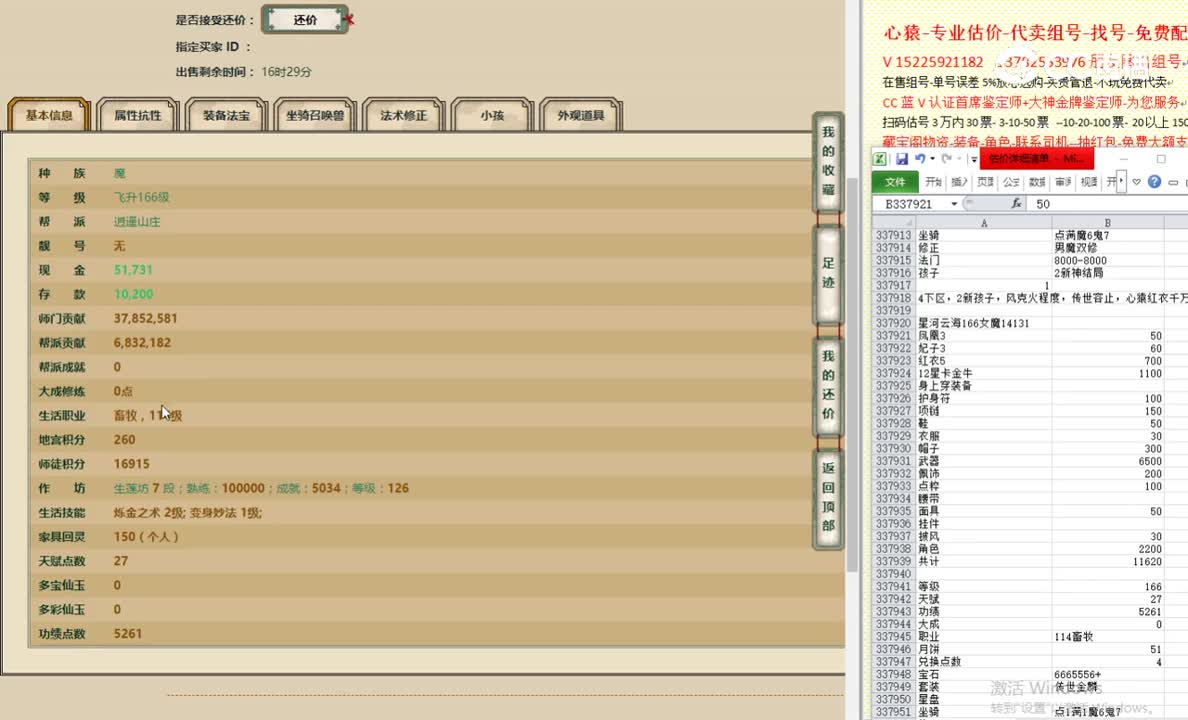Open the green 文件 tab in Excel
Screen dimensions: 1188x720
coord(897,182)
